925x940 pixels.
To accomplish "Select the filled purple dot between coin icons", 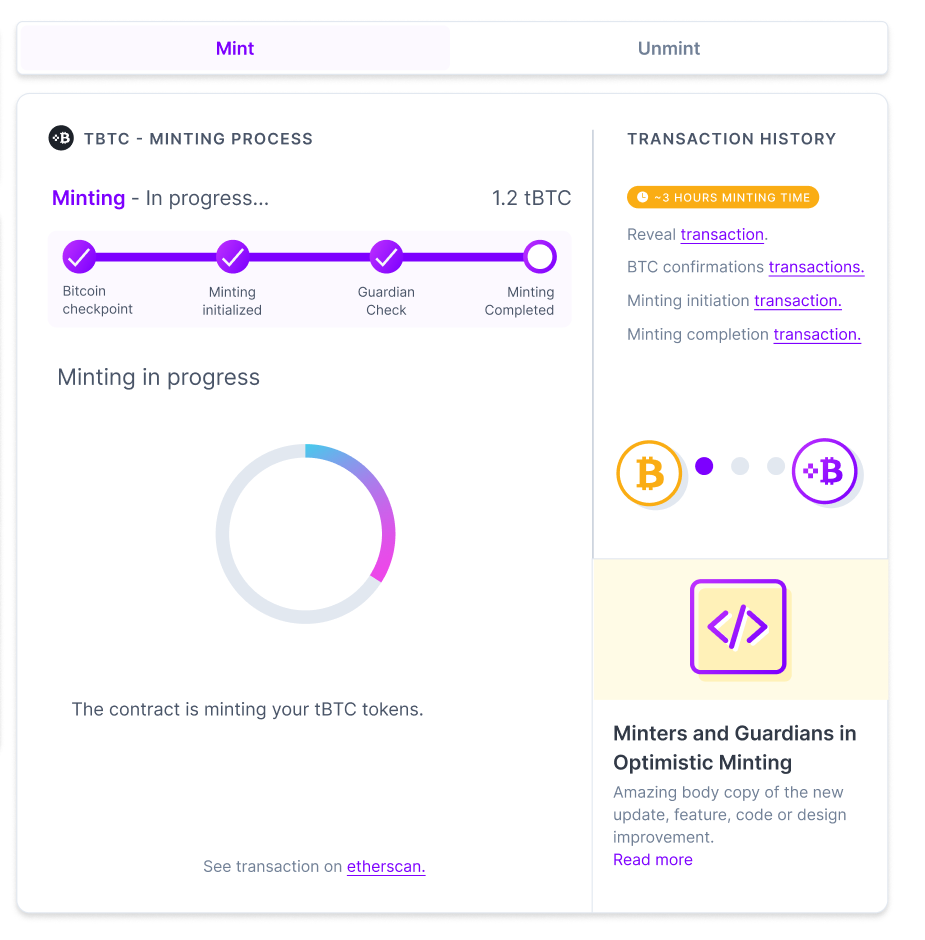I will pos(703,466).
